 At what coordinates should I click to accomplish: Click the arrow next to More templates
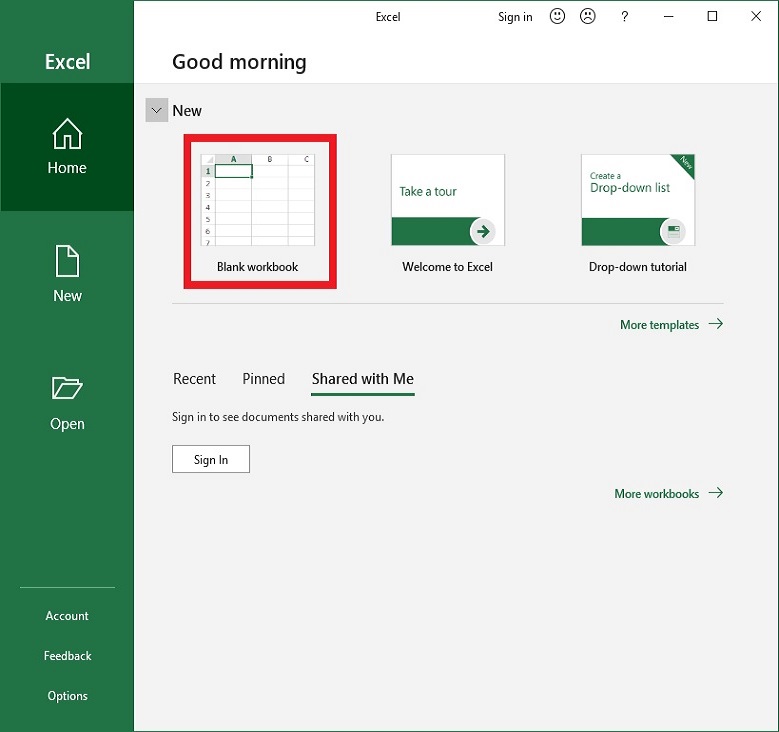[716, 324]
